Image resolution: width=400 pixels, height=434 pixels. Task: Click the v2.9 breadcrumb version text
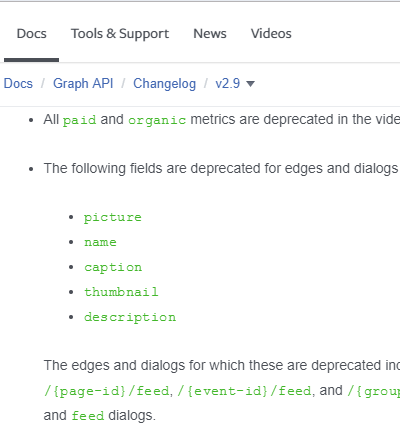(228, 83)
